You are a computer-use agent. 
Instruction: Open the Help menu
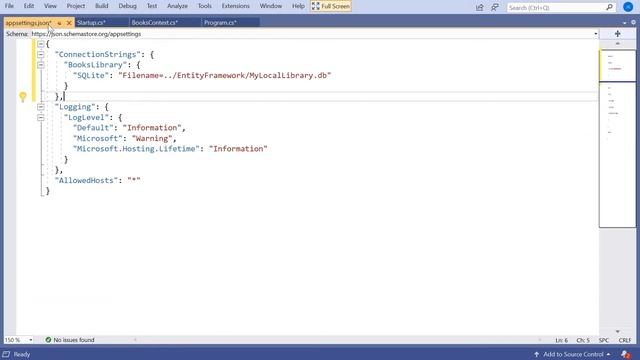click(x=298, y=6)
